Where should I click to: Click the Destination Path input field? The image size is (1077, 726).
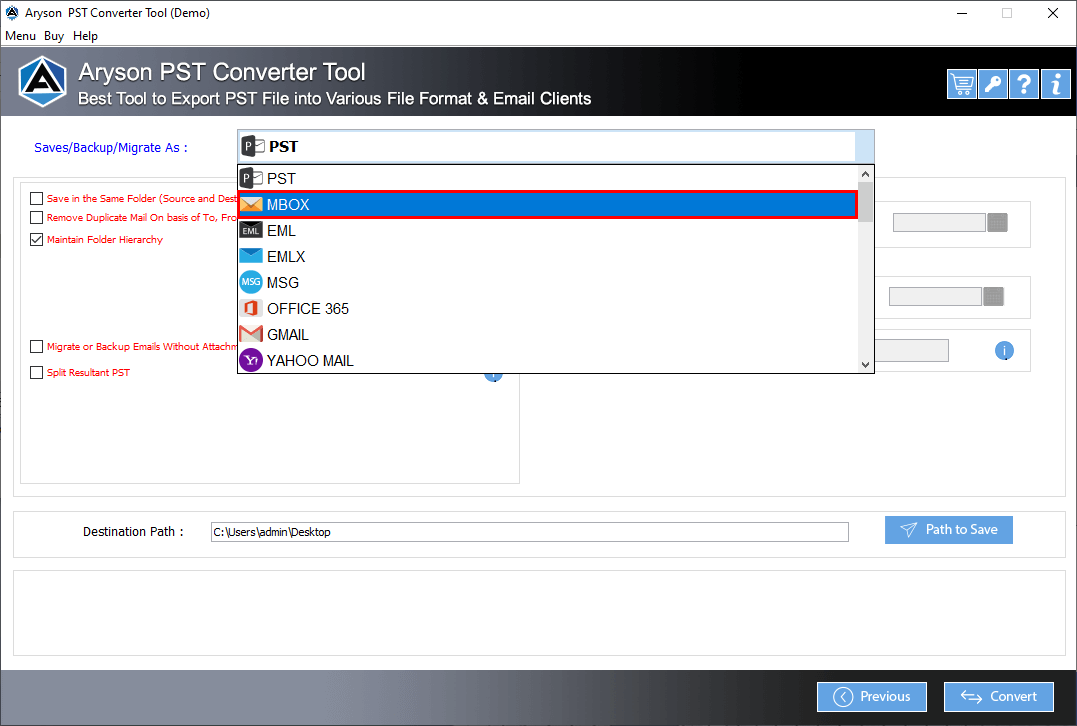pos(530,532)
